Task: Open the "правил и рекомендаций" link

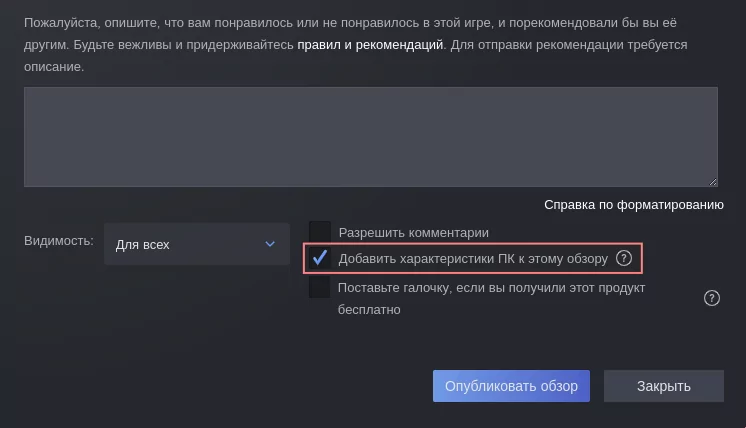Action: 369,46
